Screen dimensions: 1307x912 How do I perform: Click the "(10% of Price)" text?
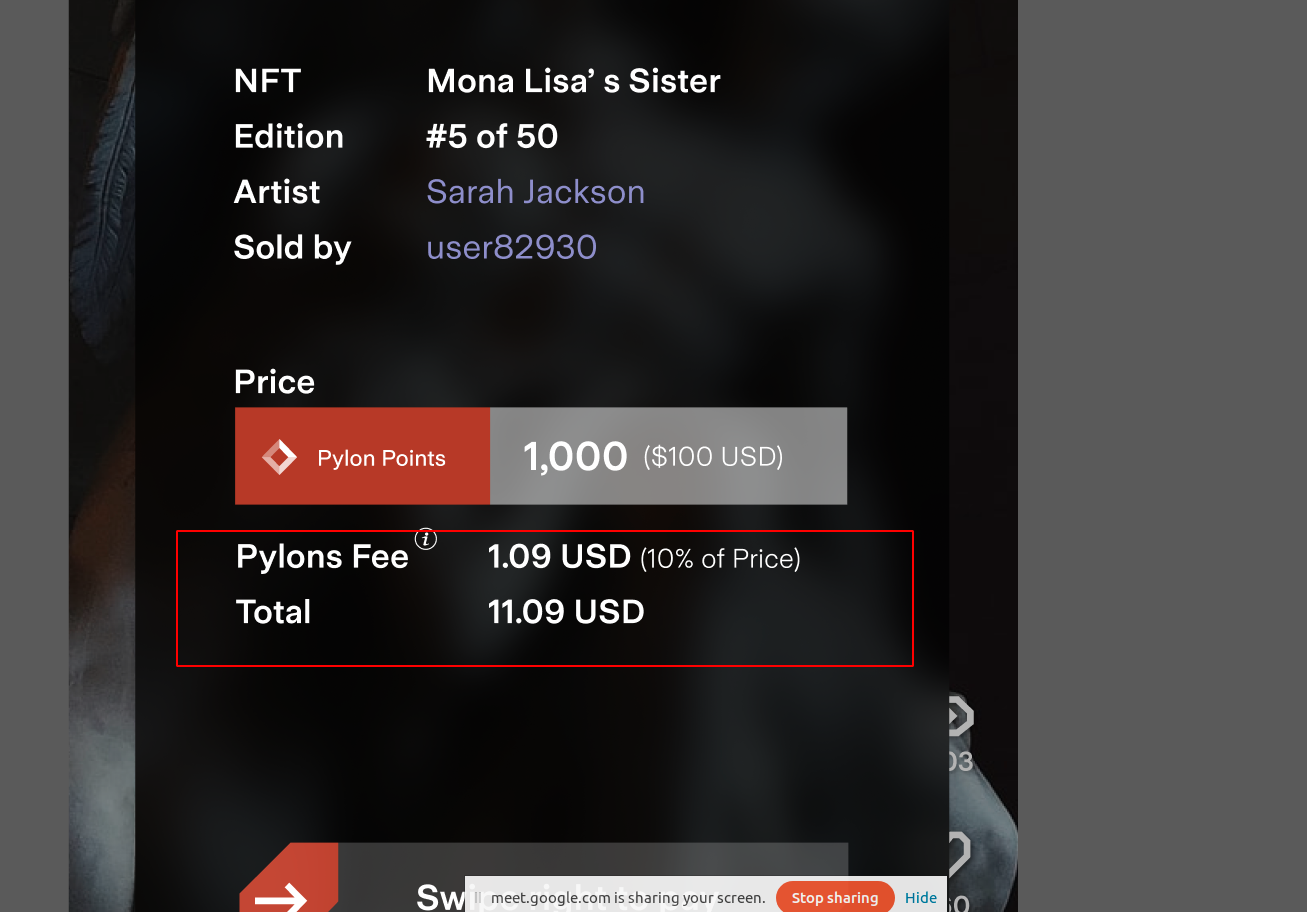tap(719, 559)
